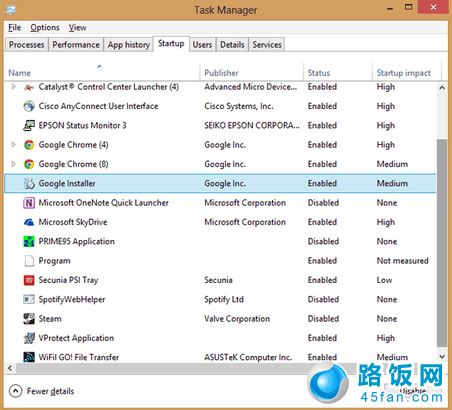This screenshot has height=410, width=452.
Task: Click the EPSON Status Monitor 3 icon
Action: [29, 126]
